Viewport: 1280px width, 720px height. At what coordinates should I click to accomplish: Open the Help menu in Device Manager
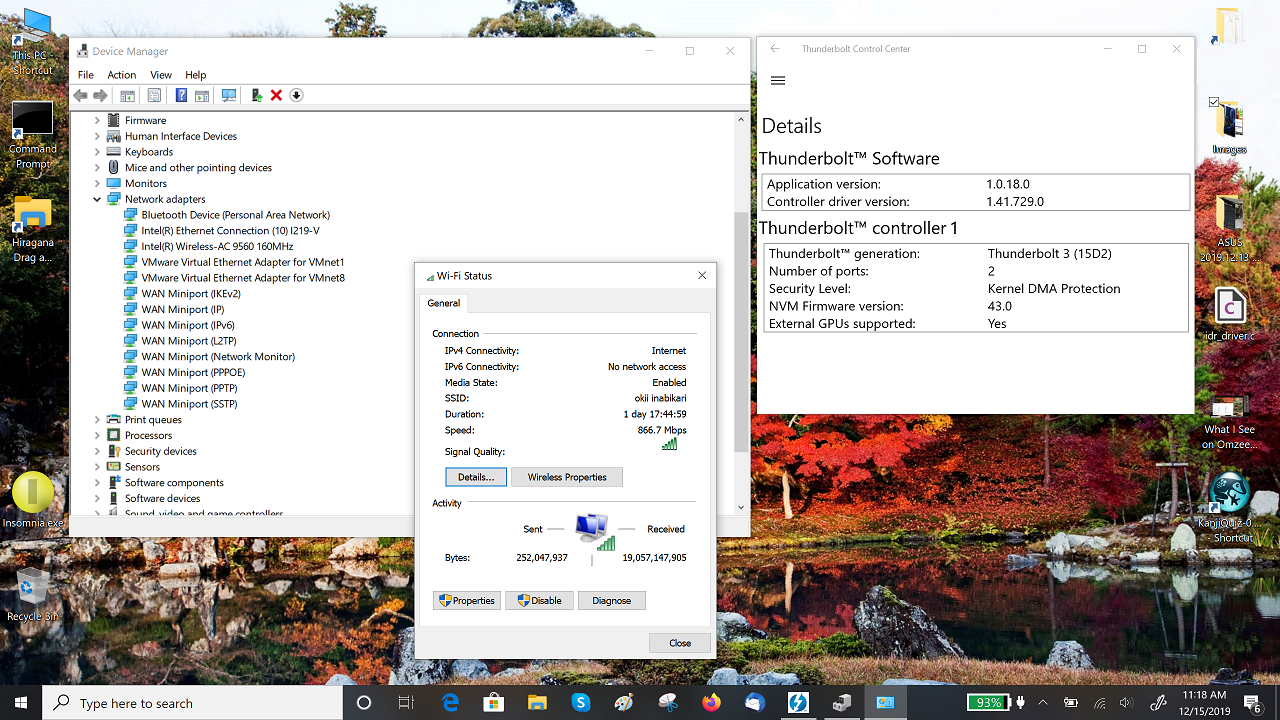click(196, 75)
